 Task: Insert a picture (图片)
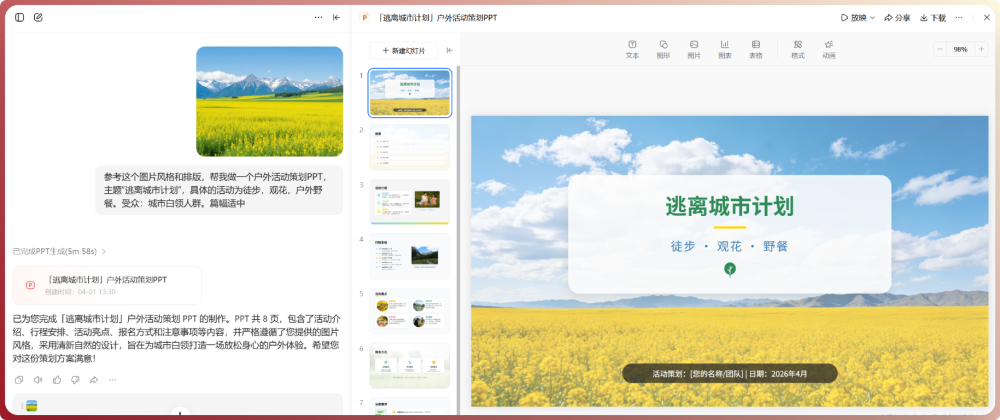point(694,50)
